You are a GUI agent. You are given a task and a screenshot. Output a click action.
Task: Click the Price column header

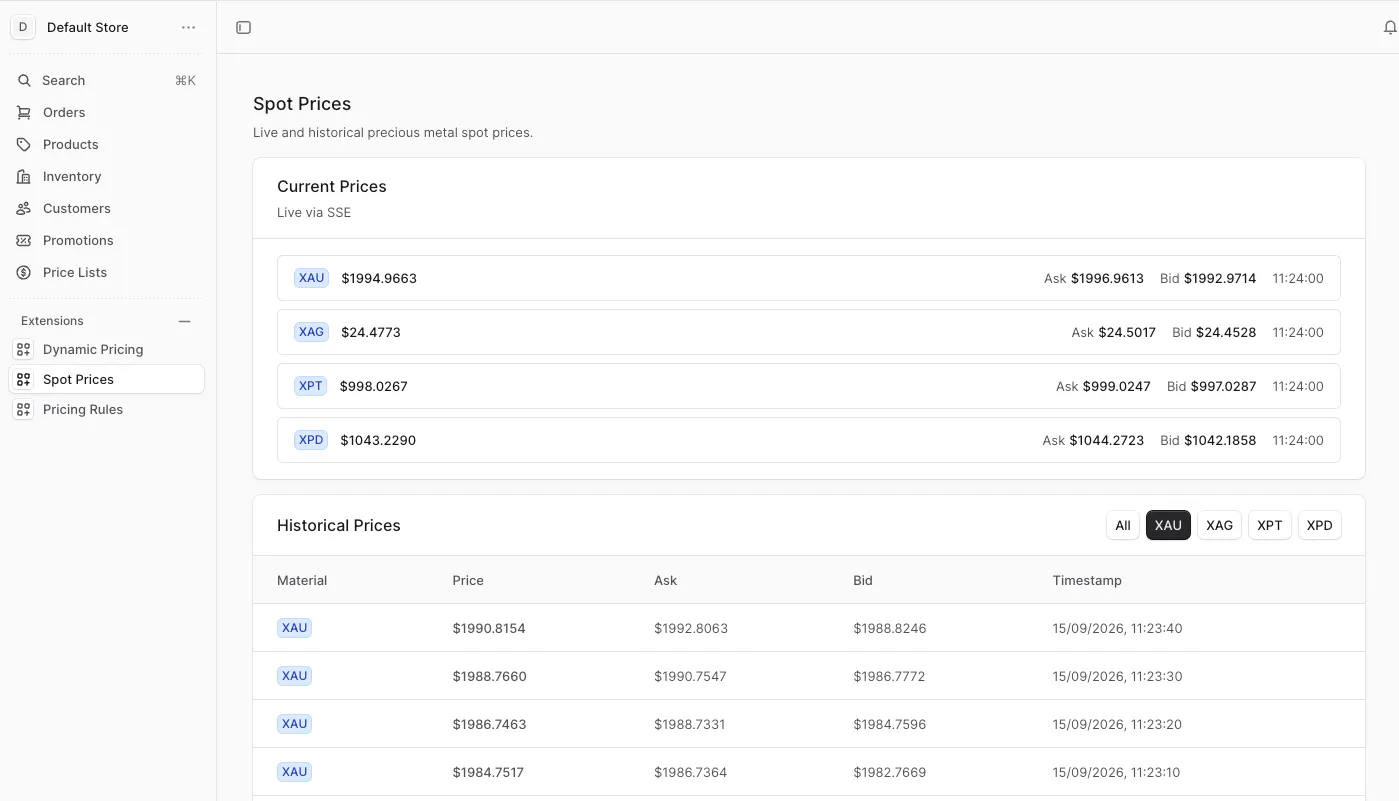tap(468, 580)
